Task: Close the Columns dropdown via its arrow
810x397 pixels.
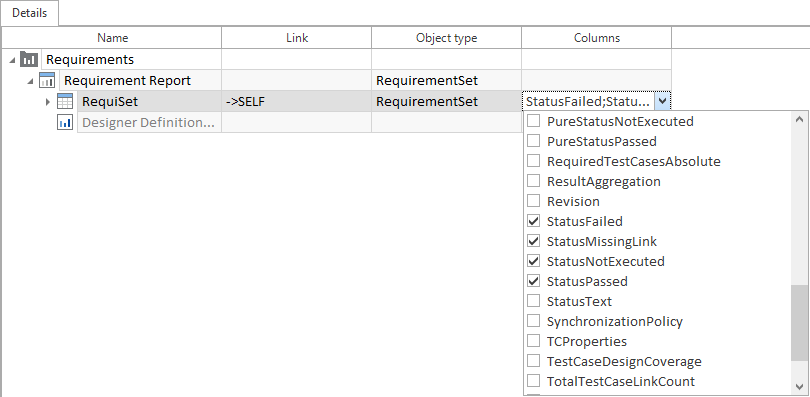Action: pyautogui.click(x=662, y=101)
